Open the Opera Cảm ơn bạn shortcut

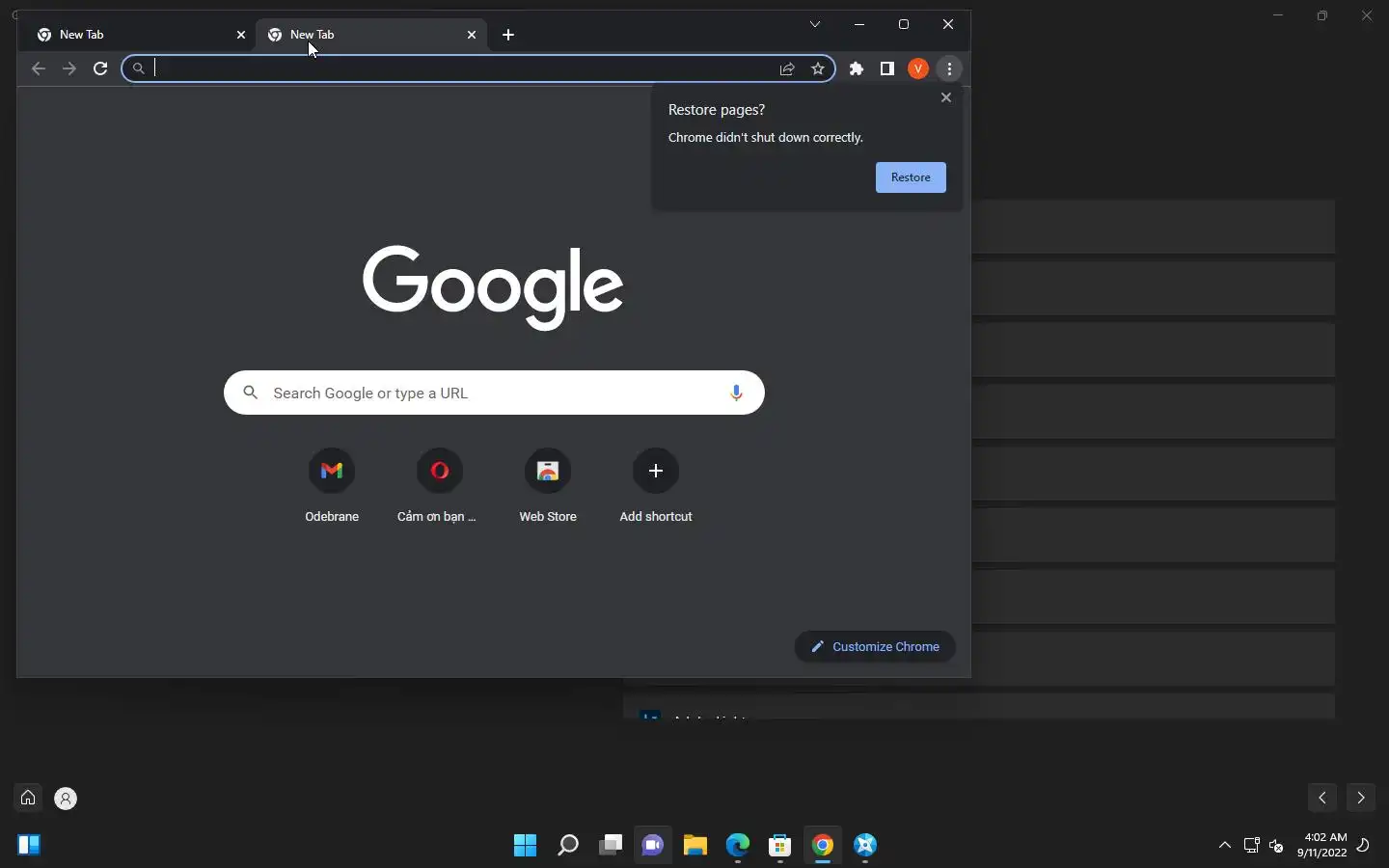(x=440, y=487)
